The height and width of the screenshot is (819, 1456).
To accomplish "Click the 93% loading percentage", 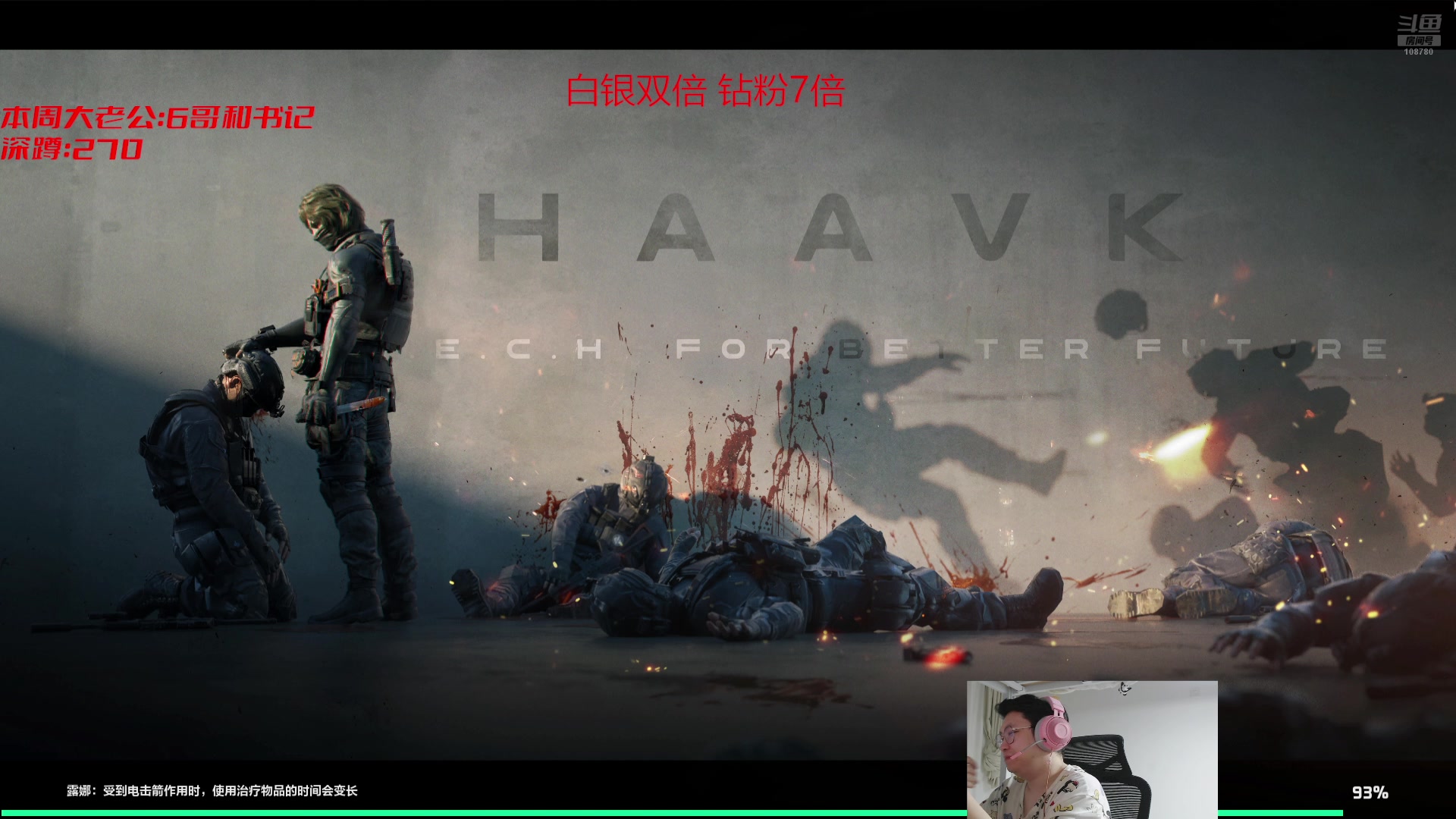I will click(1370, 792).
